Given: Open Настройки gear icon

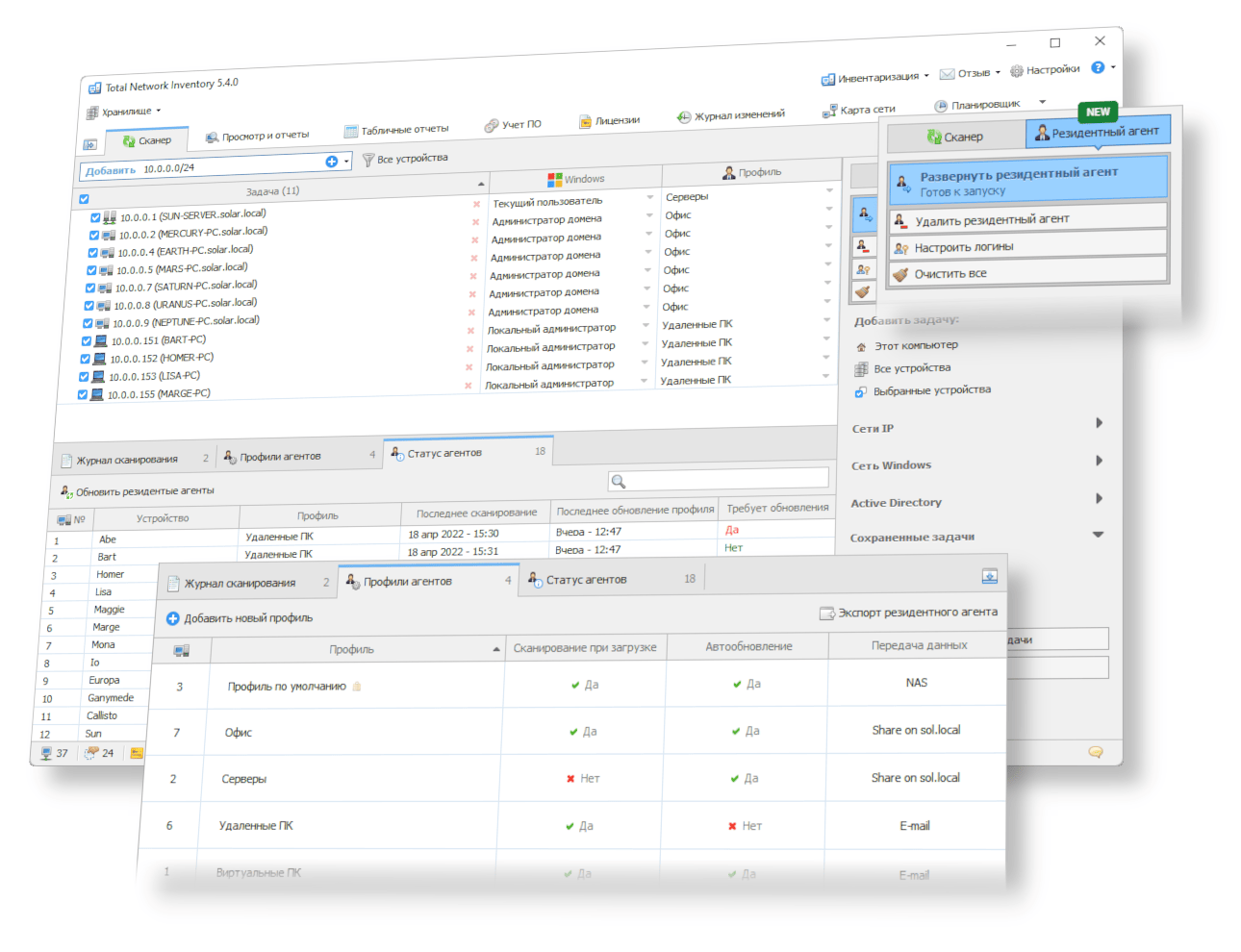Looking at the screenshot, I should [1016, 71].
